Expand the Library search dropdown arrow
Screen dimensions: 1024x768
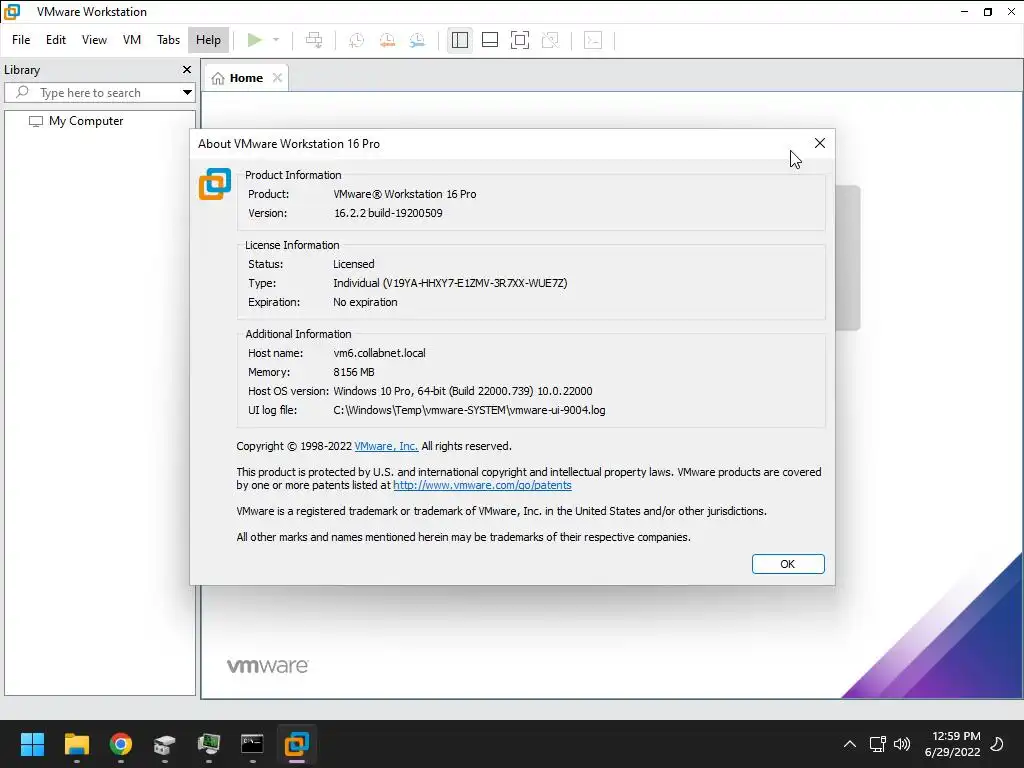[x=187, y=93]
